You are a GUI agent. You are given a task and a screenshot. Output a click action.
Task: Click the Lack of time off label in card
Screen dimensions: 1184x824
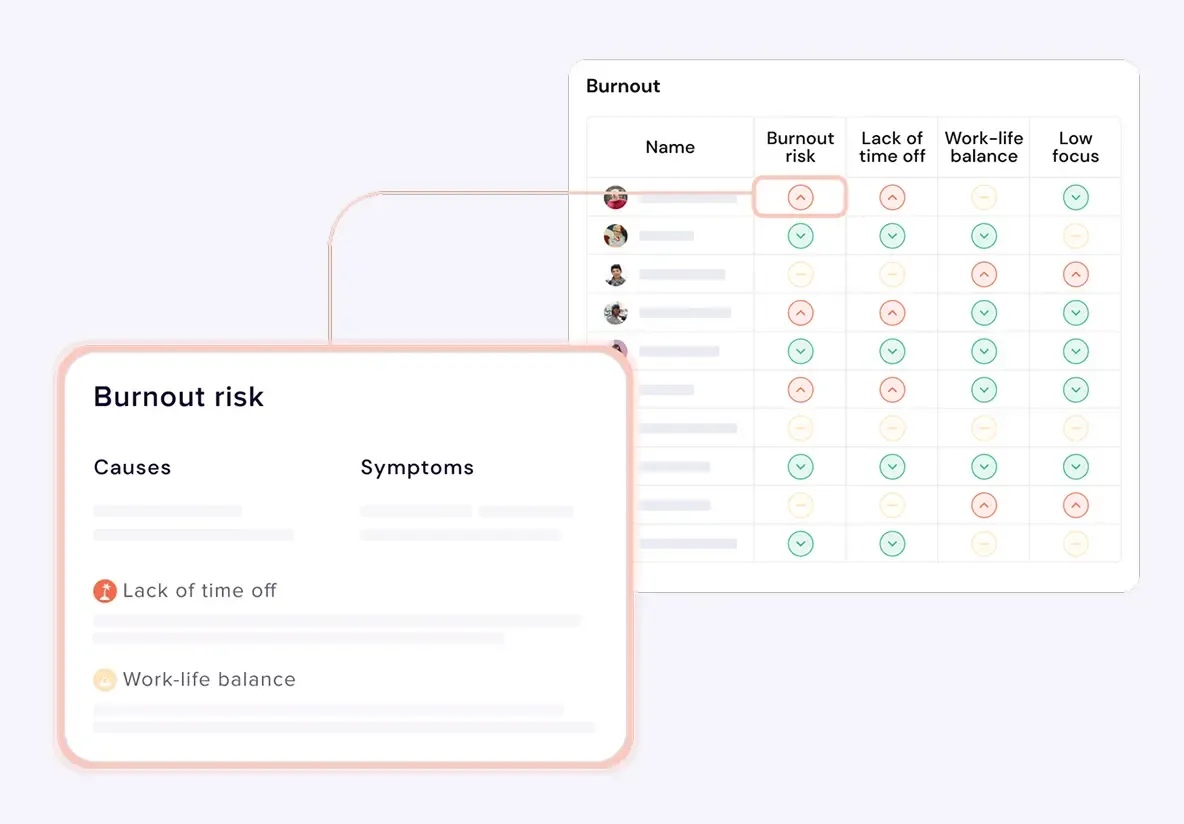200,591
